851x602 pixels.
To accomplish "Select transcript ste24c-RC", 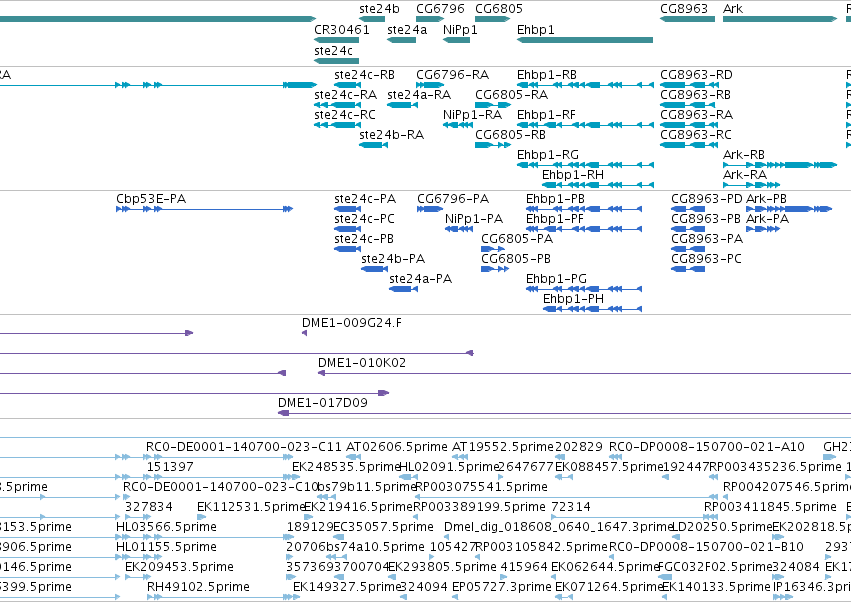I will coord(338,125).
